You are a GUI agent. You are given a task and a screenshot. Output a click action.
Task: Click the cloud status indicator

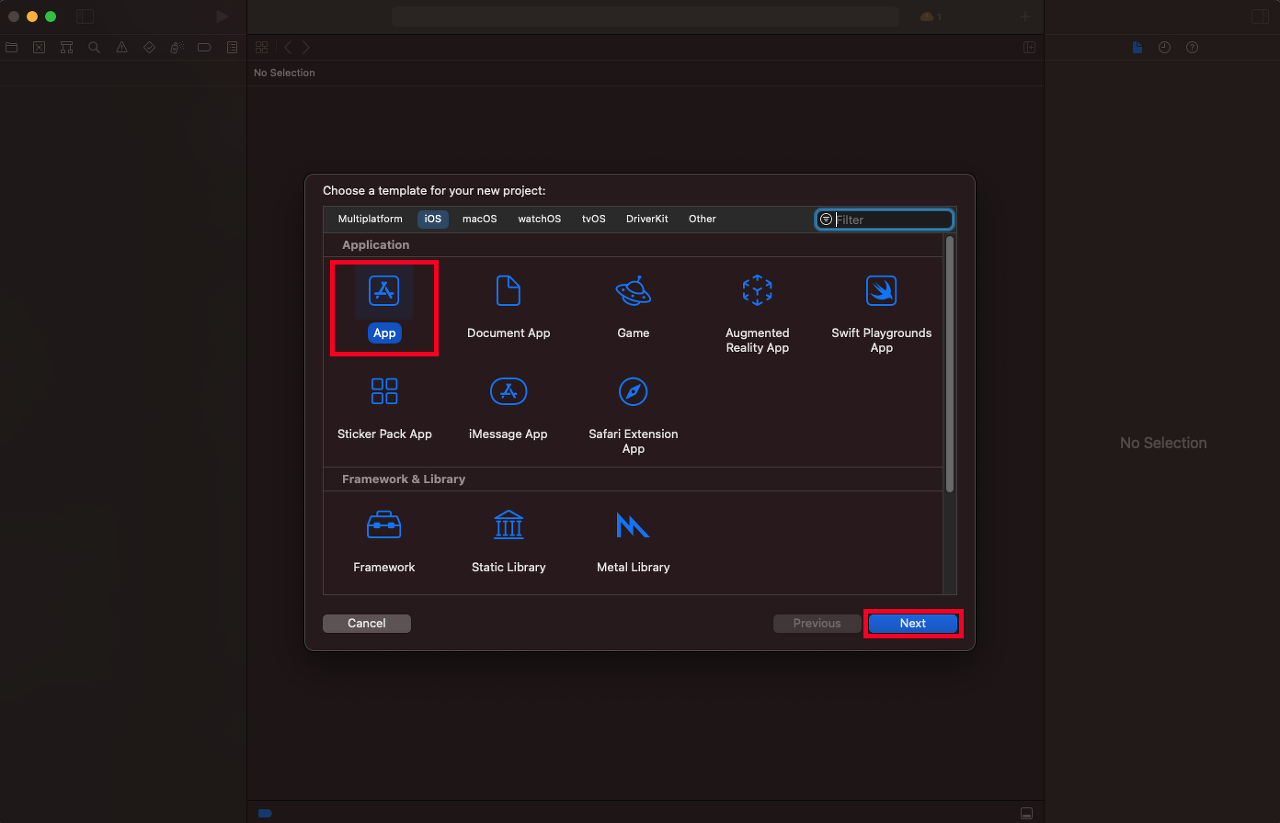930,17
